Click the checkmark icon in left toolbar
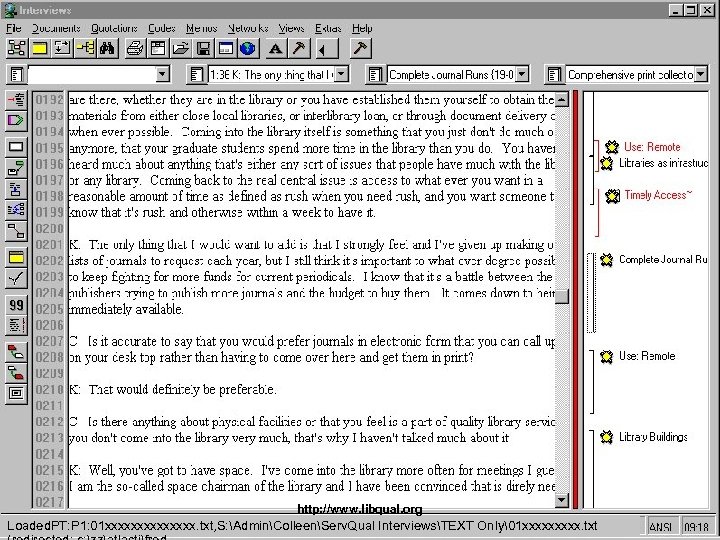 coord(17,278)
